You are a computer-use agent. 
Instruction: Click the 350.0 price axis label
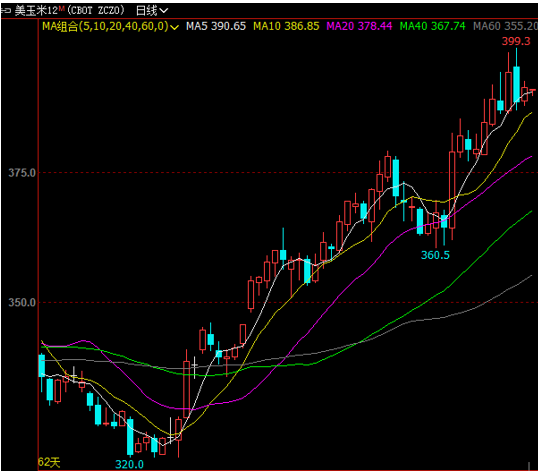tap(22, 302)
